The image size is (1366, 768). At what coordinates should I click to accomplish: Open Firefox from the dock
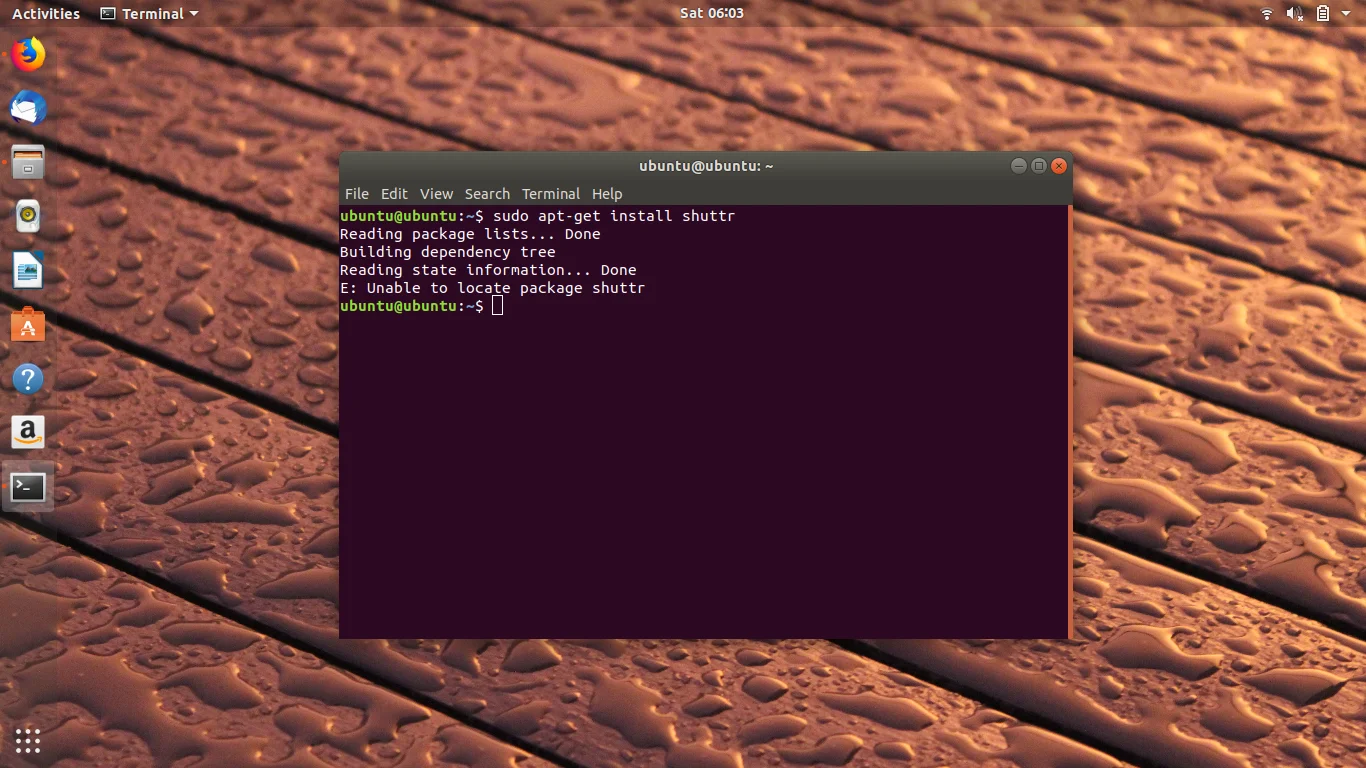tap(28, 54)
